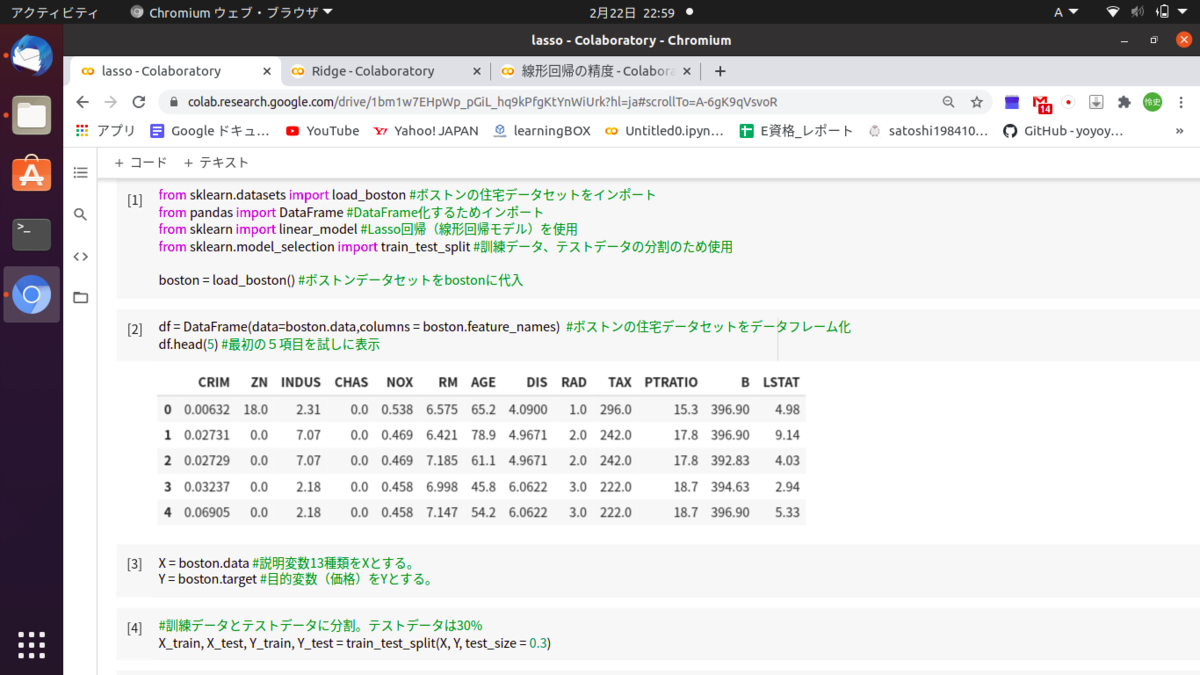Click the zoom indicator in address bar

948,102
